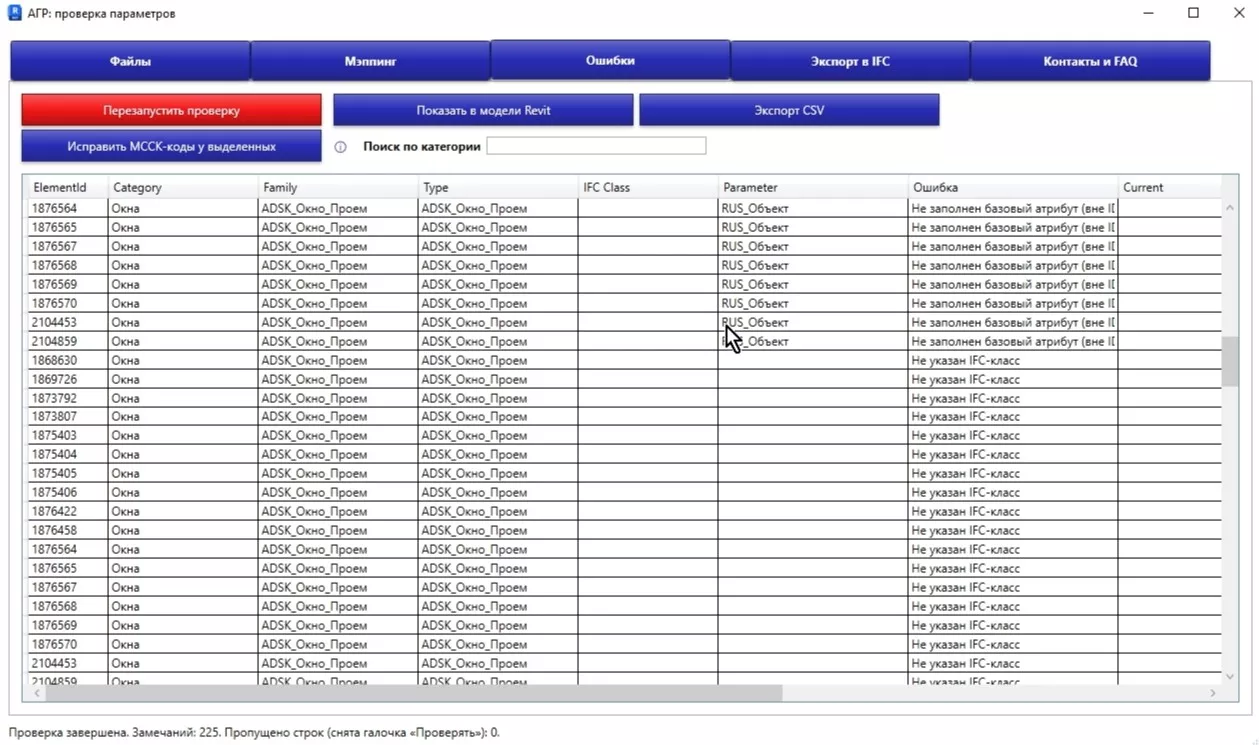Sort table by ElementId column header

[x=68, y=187]
